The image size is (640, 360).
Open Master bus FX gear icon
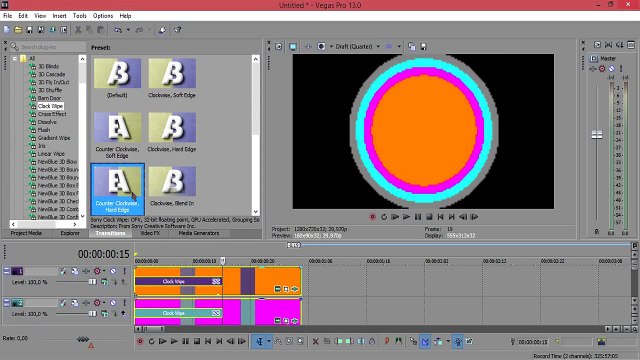pos(602,69)
